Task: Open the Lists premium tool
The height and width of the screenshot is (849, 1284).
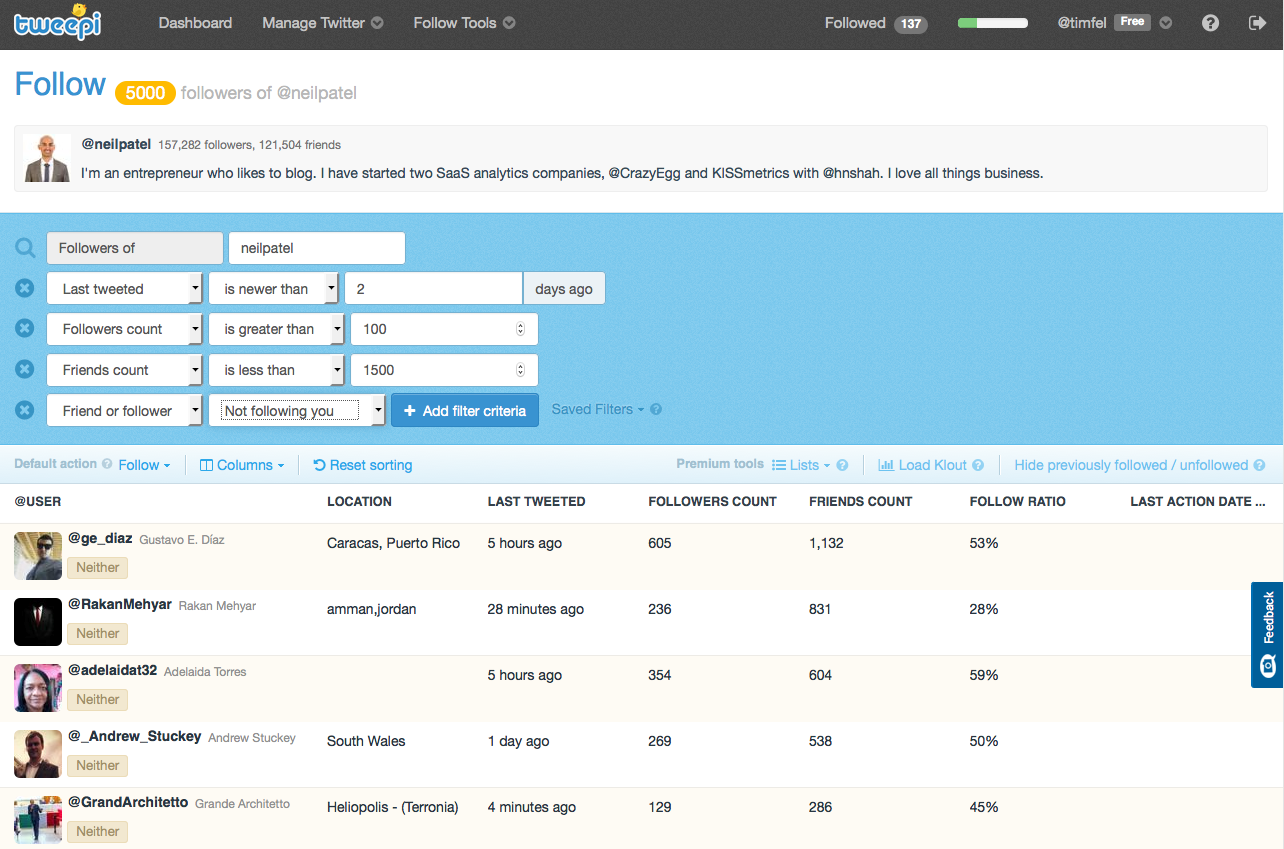Action: click(801, 465)
